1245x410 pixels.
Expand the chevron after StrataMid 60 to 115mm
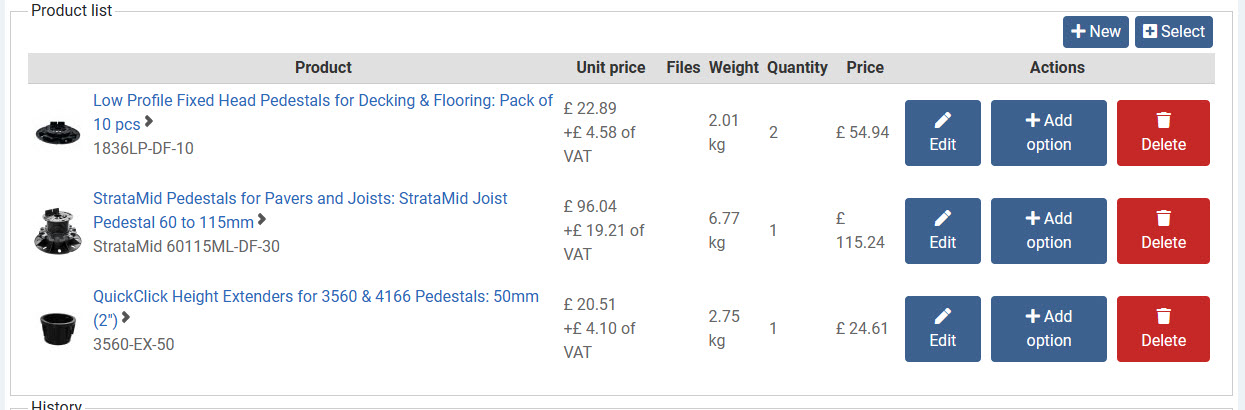[x=262, y=220]
